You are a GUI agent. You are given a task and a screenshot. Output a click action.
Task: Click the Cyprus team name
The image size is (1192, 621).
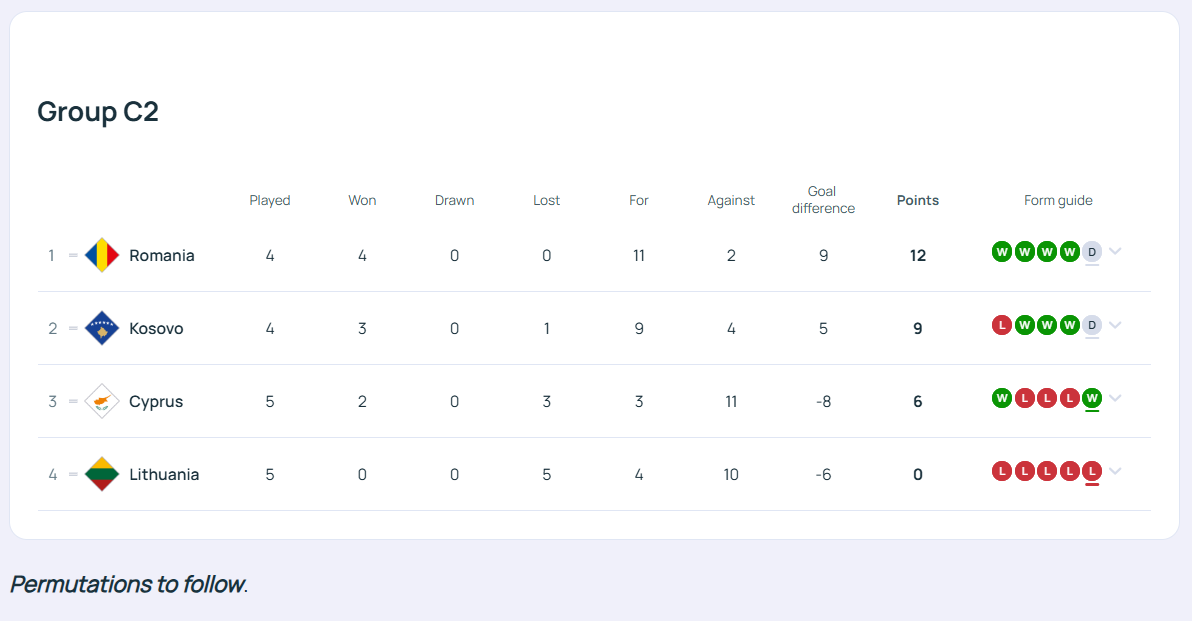156,402
